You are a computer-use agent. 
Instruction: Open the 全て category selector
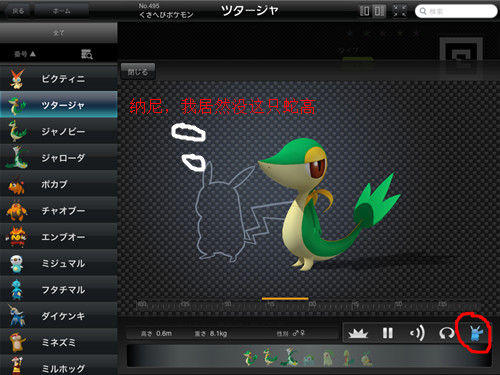59,33
